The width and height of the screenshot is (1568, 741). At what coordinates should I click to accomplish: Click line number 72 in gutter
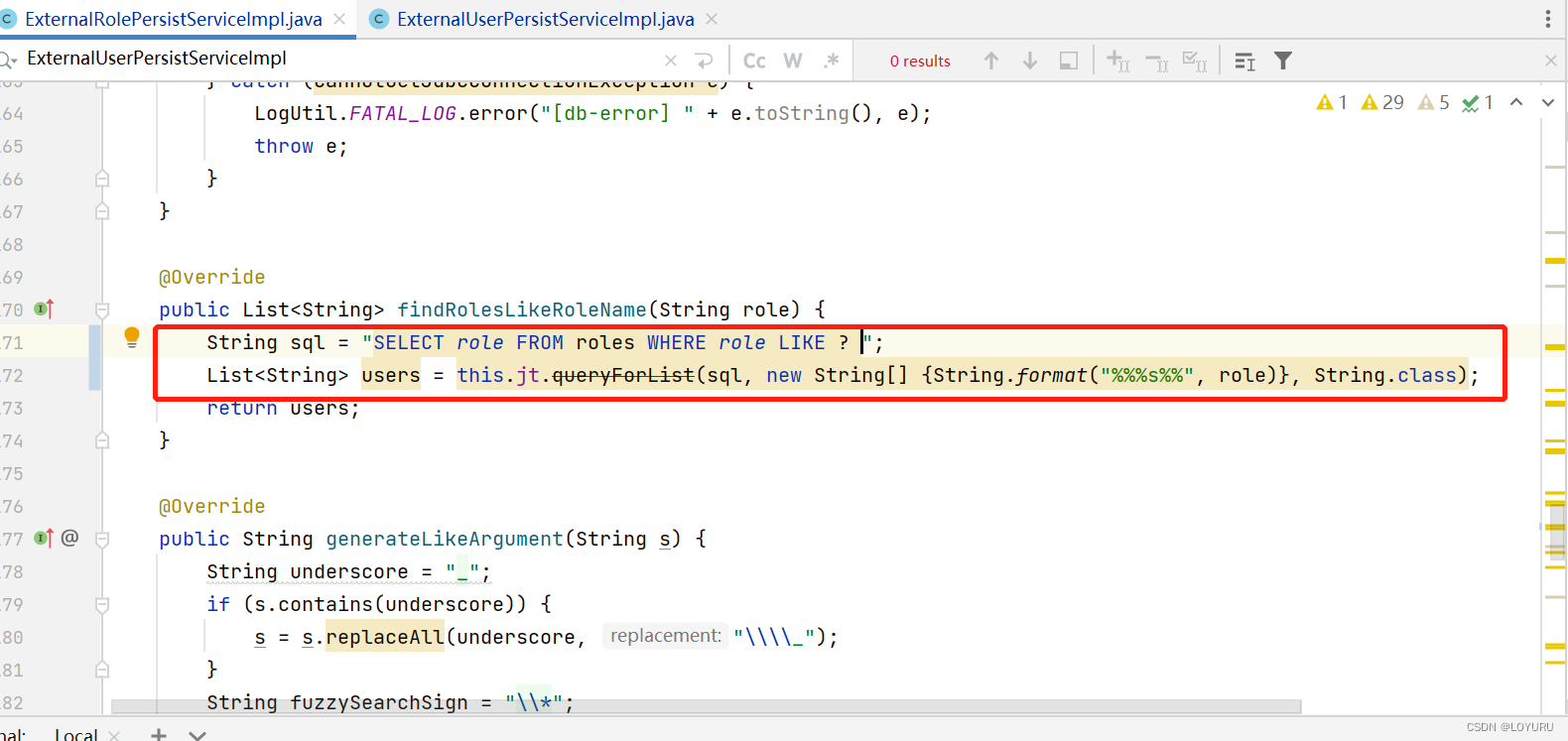12,375
